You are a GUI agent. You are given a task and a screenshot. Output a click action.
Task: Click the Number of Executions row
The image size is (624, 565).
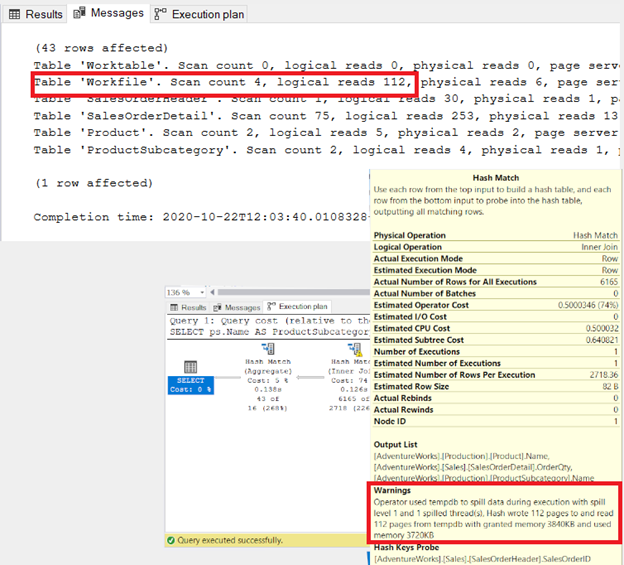(x=495, y=351)
